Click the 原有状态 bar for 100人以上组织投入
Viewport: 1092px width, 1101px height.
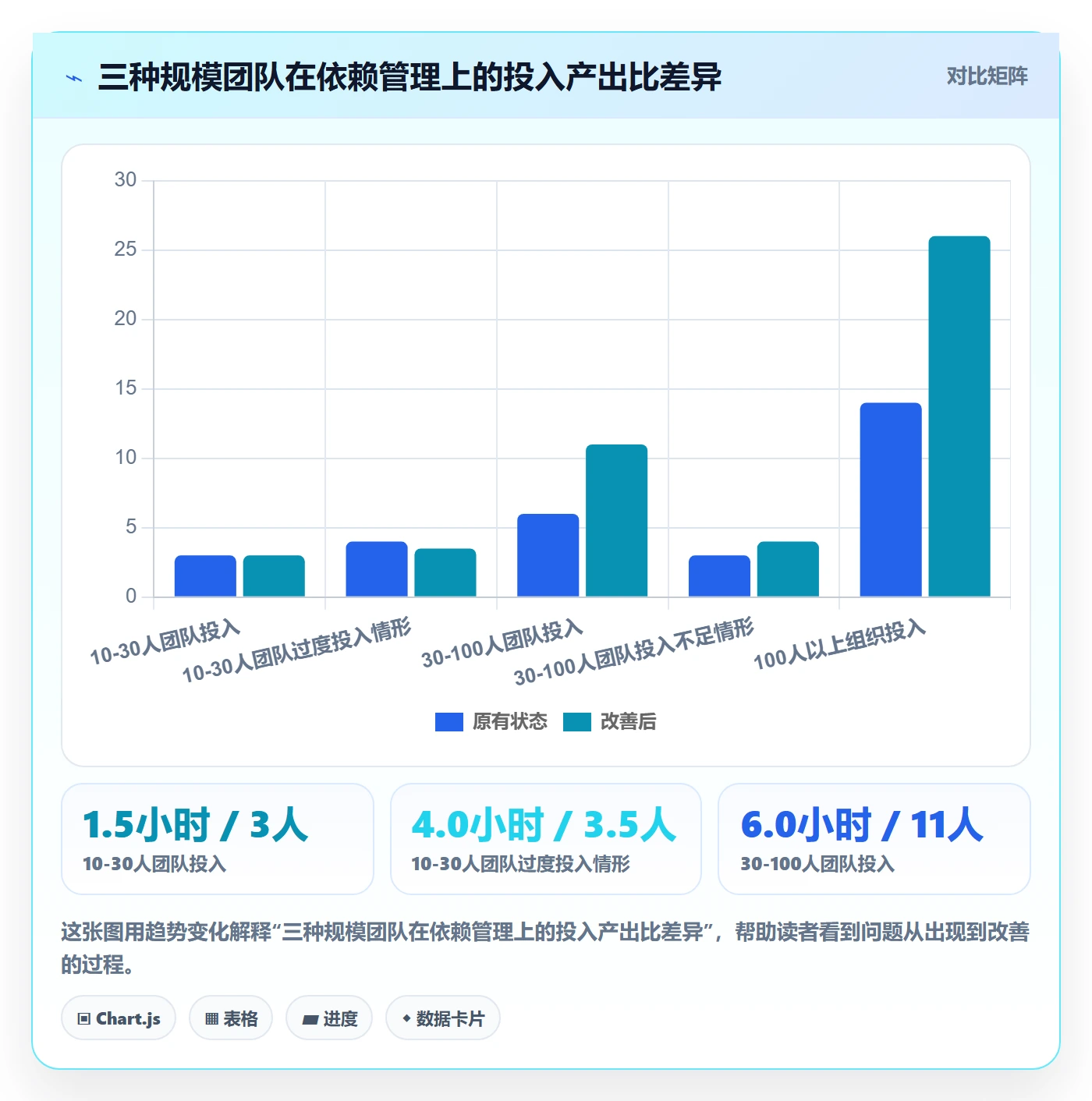tap(891, 500)
